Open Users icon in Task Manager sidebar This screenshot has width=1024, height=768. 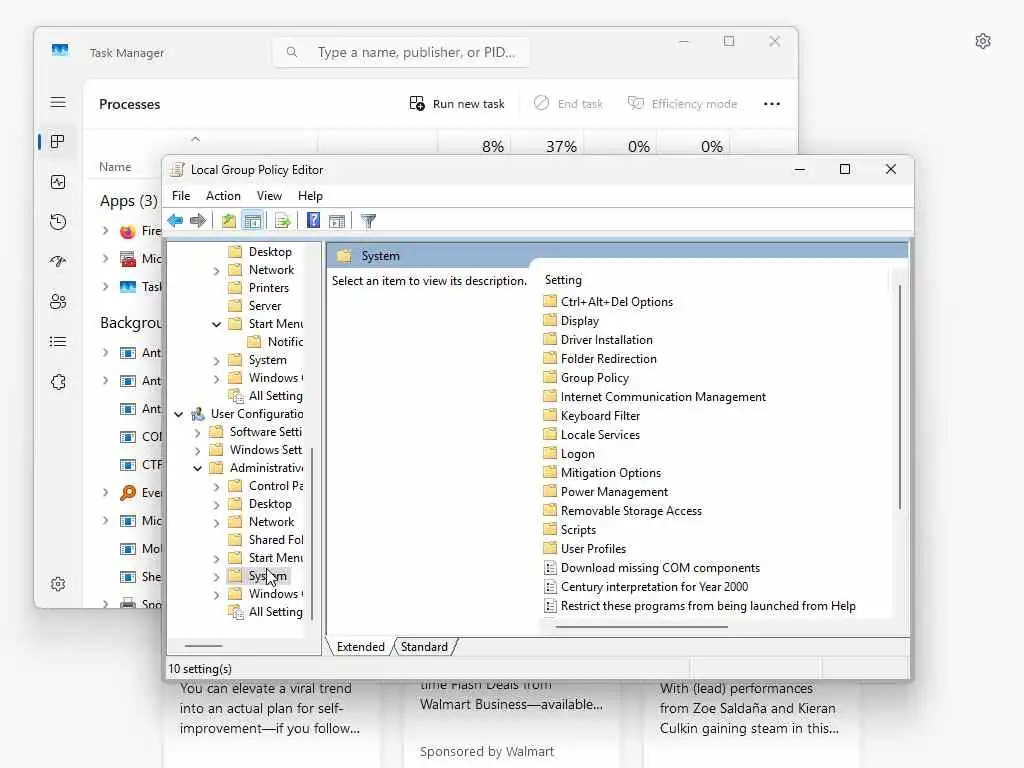[x=58, y=301]
